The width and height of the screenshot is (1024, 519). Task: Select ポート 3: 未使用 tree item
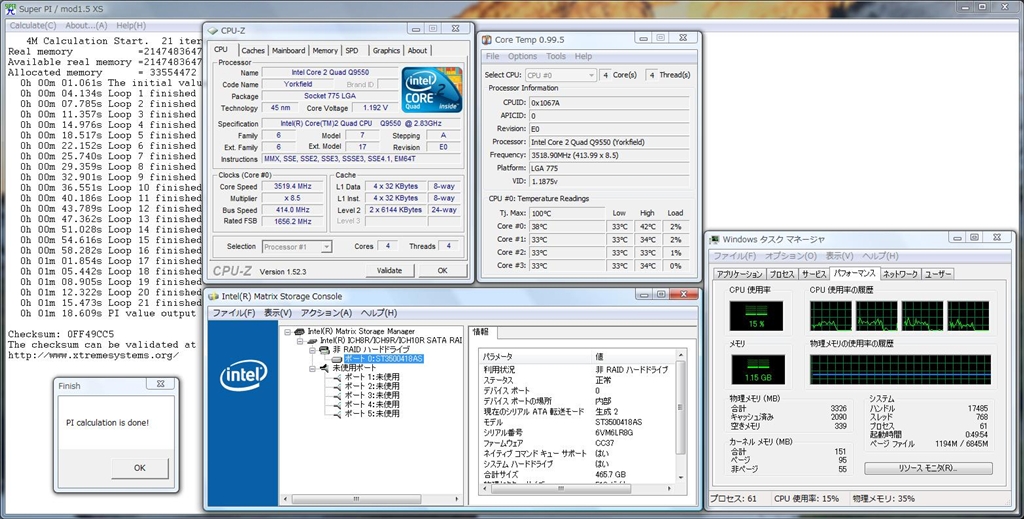pyautogui.click(x=372, y=396)
